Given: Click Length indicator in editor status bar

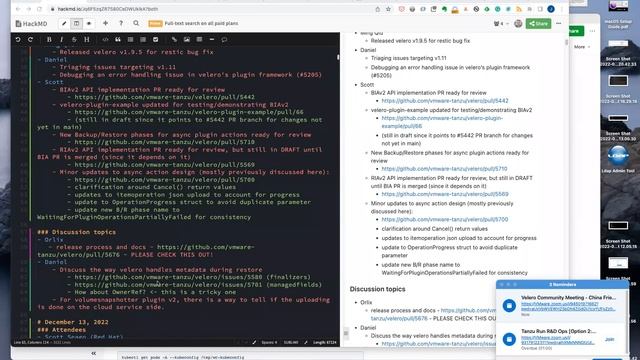Looking at the screenshot, I should pyautogui.click(x=325, y=342).
